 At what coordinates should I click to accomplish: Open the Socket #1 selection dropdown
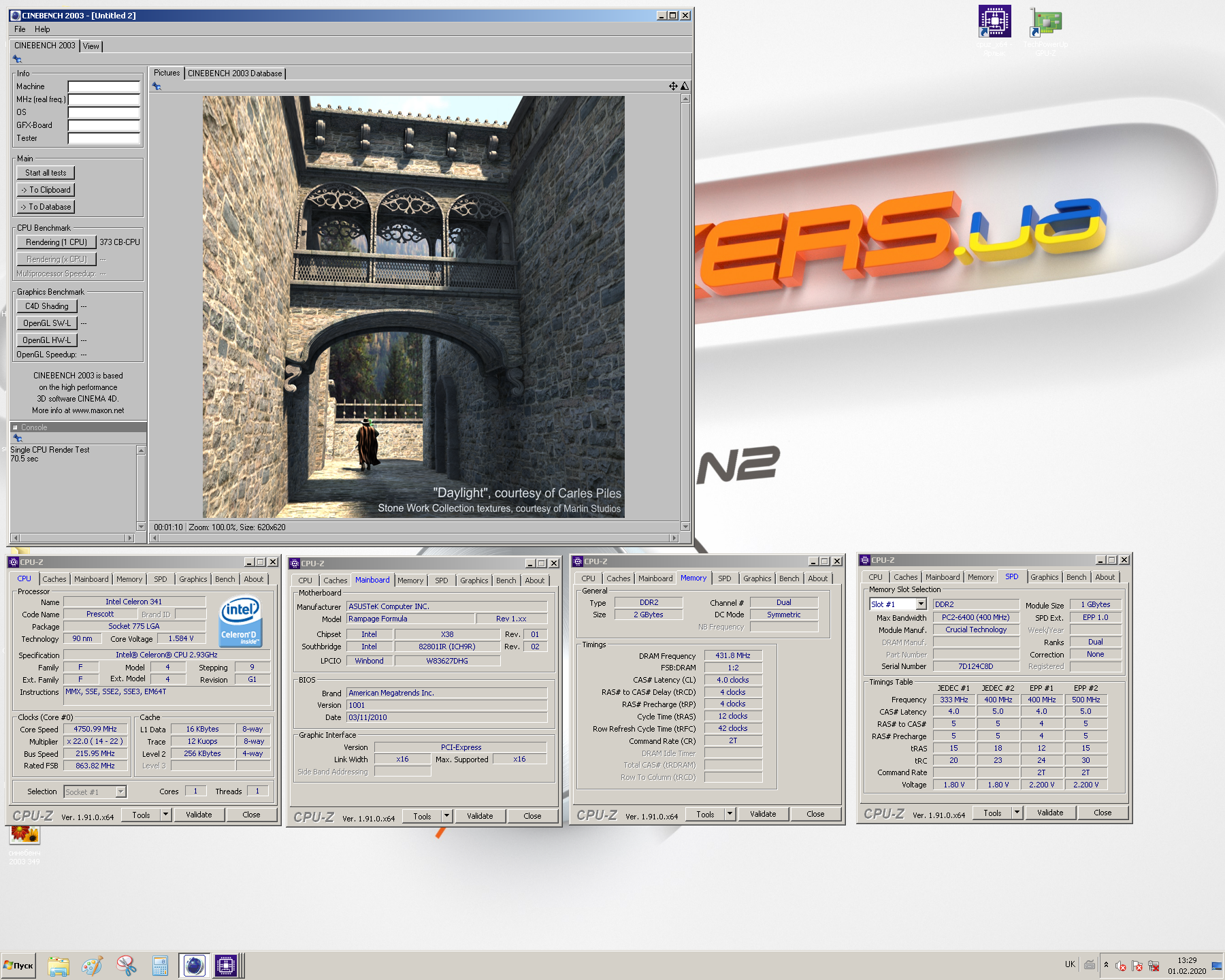120,791
